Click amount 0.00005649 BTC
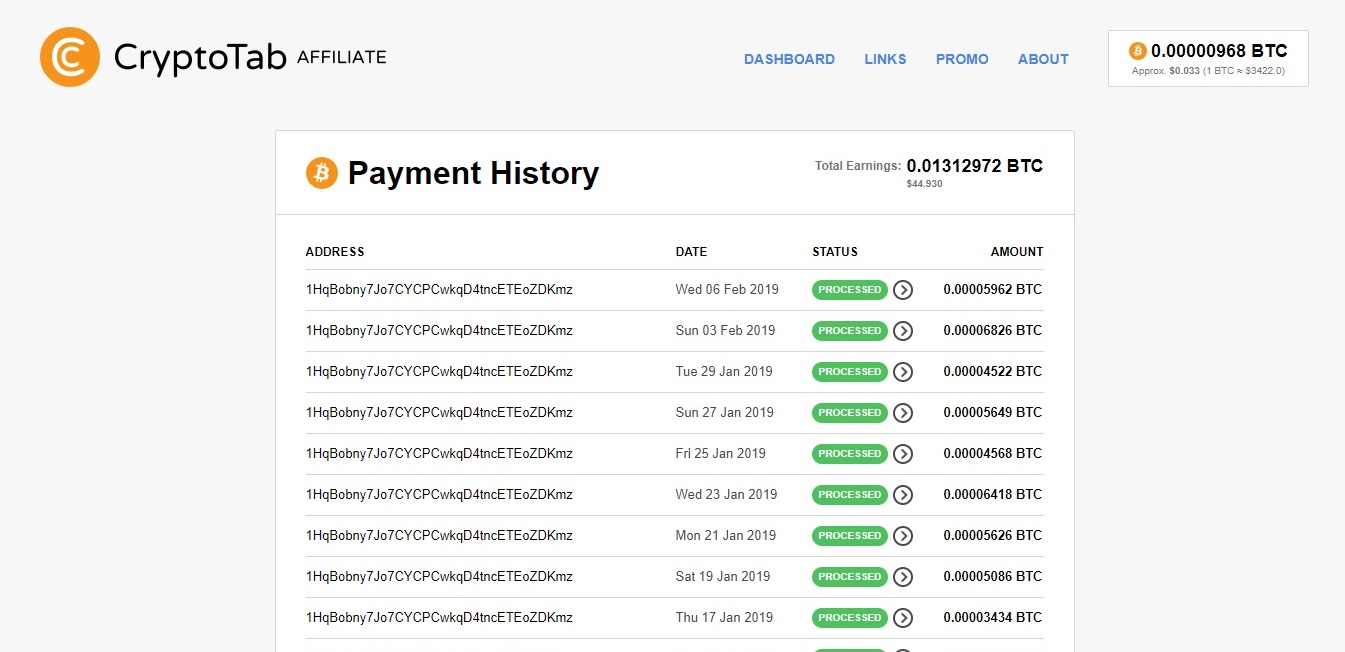This screenshot has height=652, width=1345. (992, 413)
